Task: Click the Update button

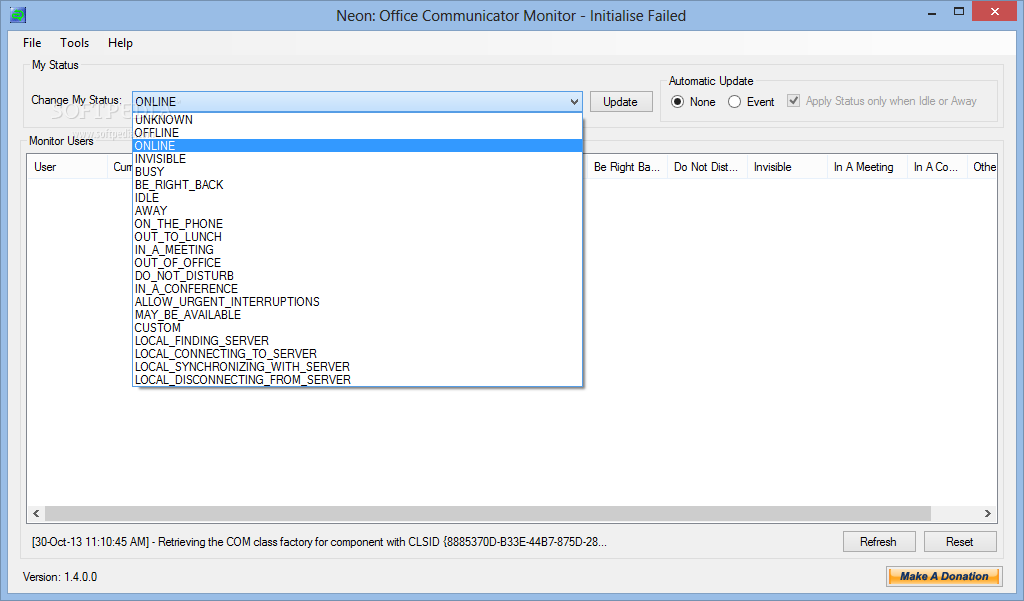Action: coord(621,102)
